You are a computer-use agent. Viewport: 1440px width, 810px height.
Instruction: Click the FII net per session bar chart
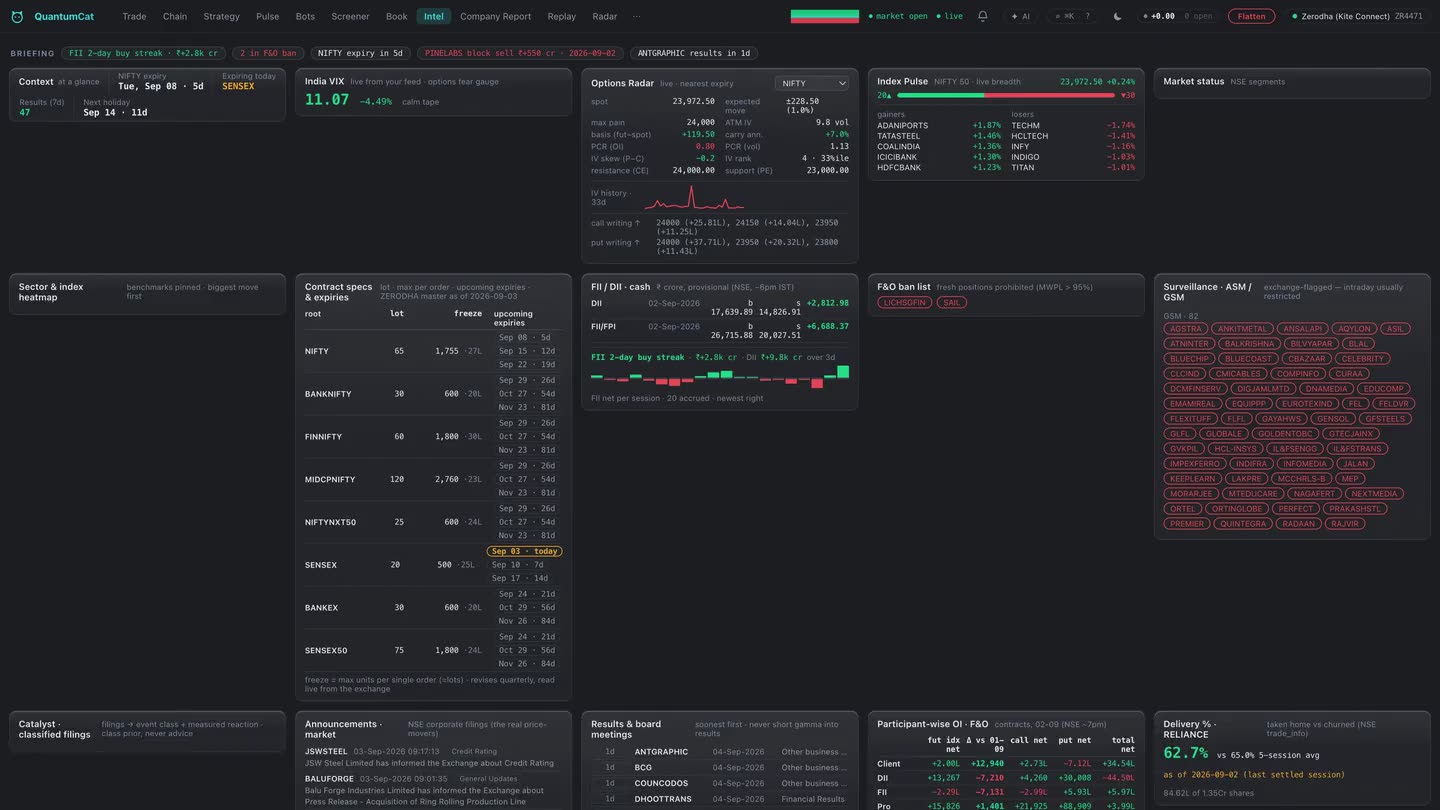coord(720,377)
